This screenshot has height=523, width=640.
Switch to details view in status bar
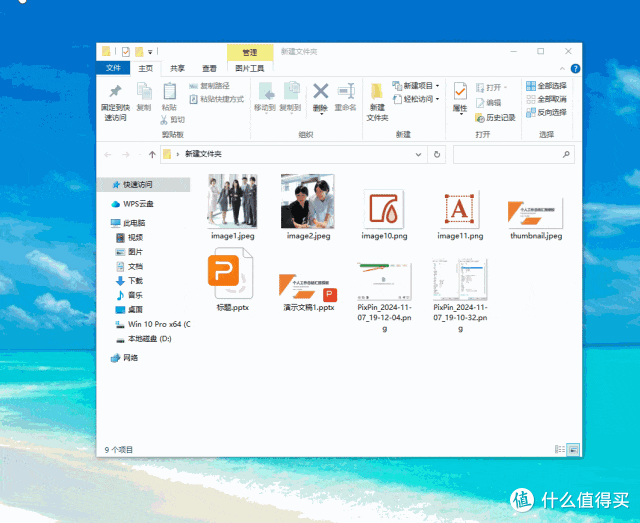(x=560, y=450)
